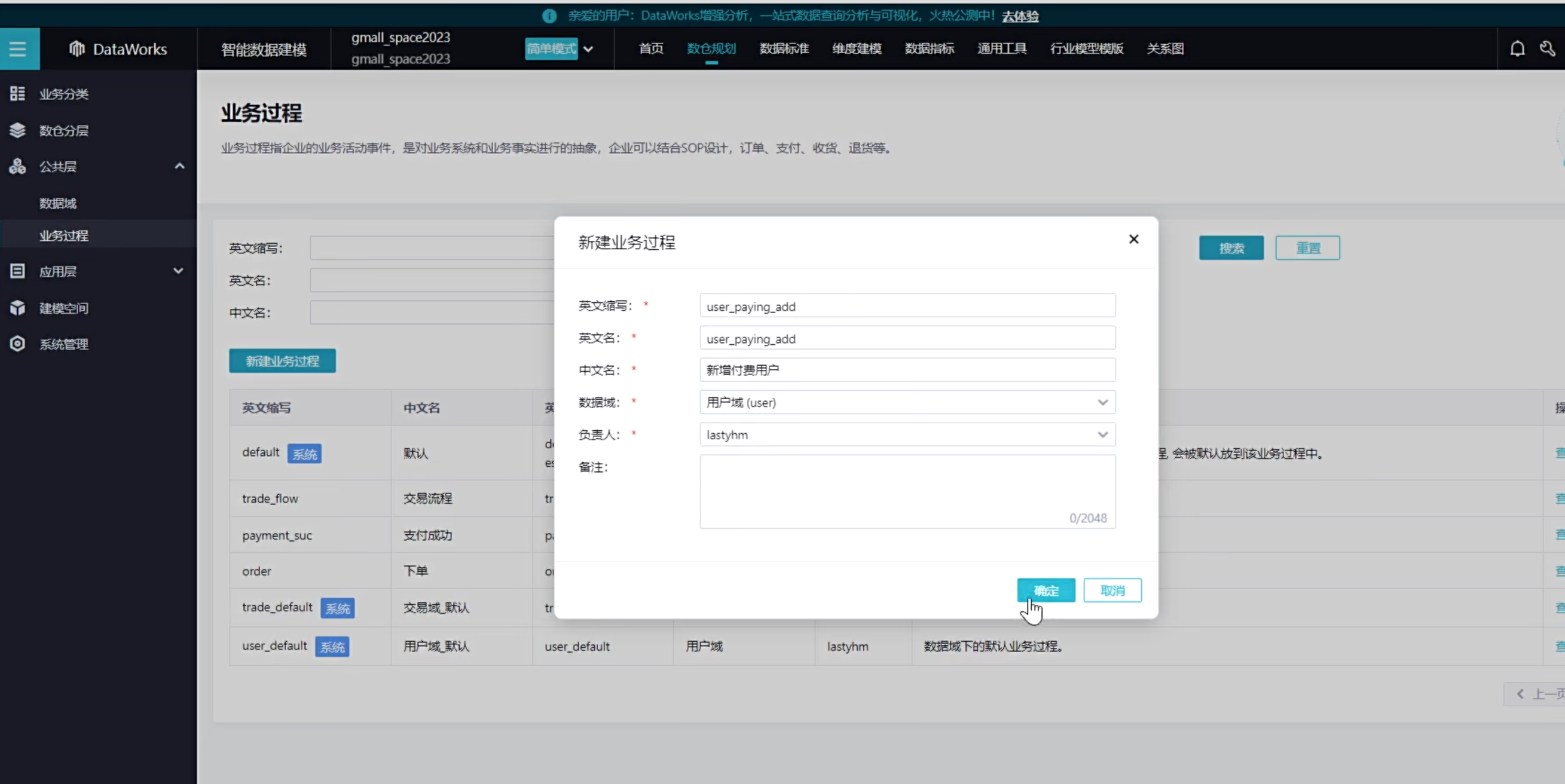1565x784 pixels.
Task: Open the notification bell icon
Action: [1517, 48]
